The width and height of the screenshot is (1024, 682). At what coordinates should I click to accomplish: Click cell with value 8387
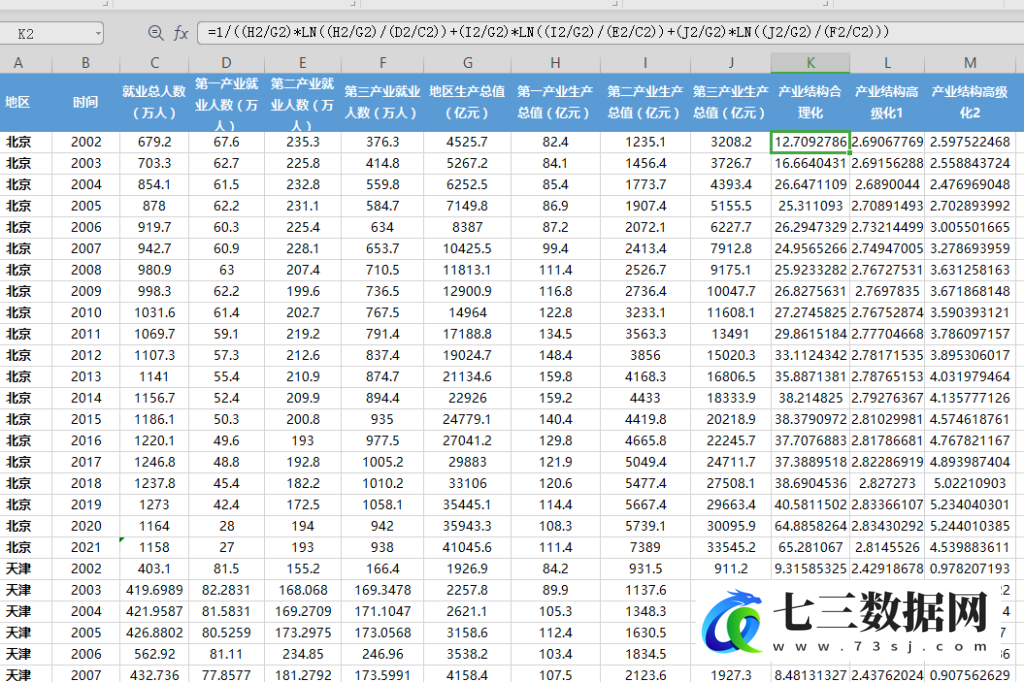pyautogui.click(x=467, y=227)
